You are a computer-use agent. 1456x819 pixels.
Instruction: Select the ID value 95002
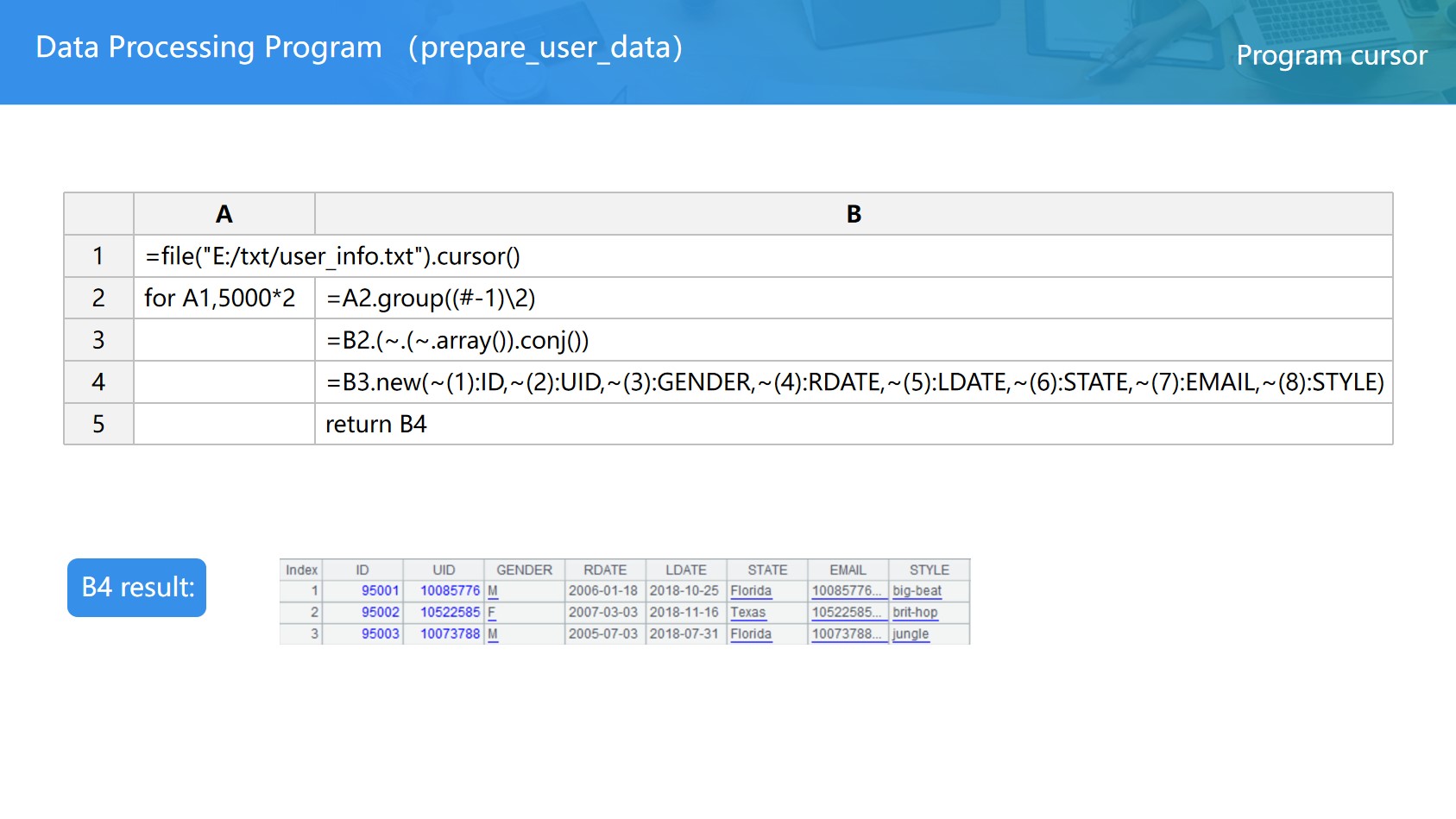(x=380, y=613)
